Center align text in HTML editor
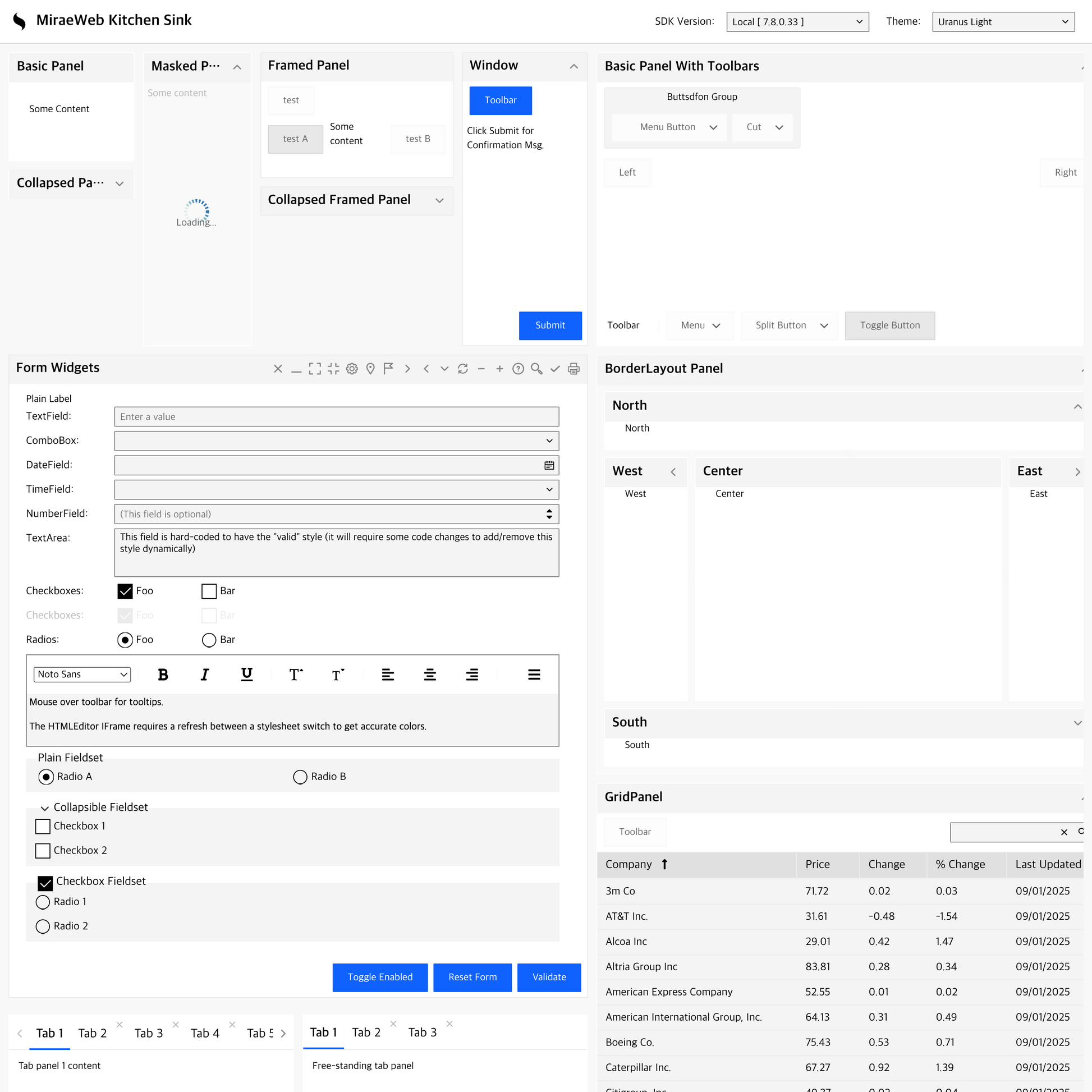The image size is (1092, 1092). pos(430,675)
